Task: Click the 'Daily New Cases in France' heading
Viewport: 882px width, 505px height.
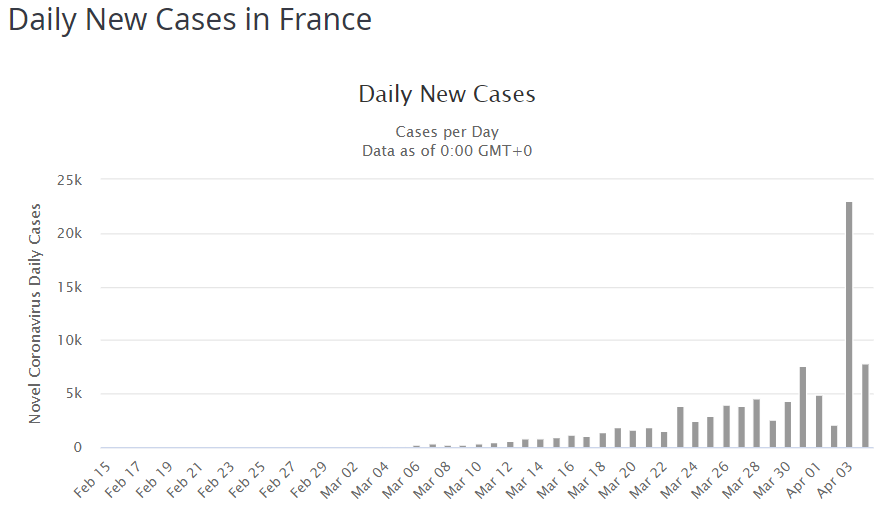Action: tap(190, 20)
